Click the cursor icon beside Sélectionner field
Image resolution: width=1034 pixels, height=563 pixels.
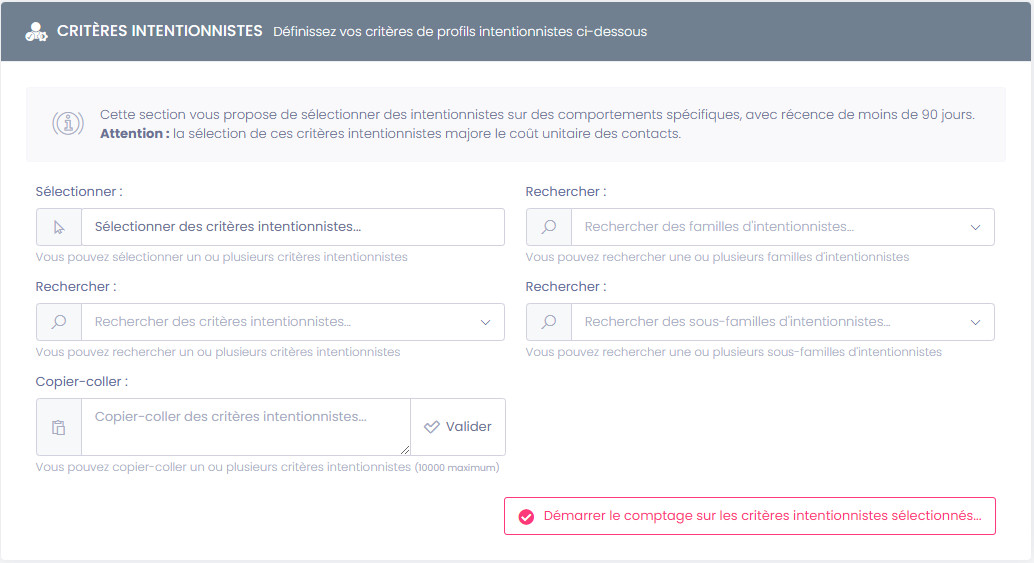(59, 227)
